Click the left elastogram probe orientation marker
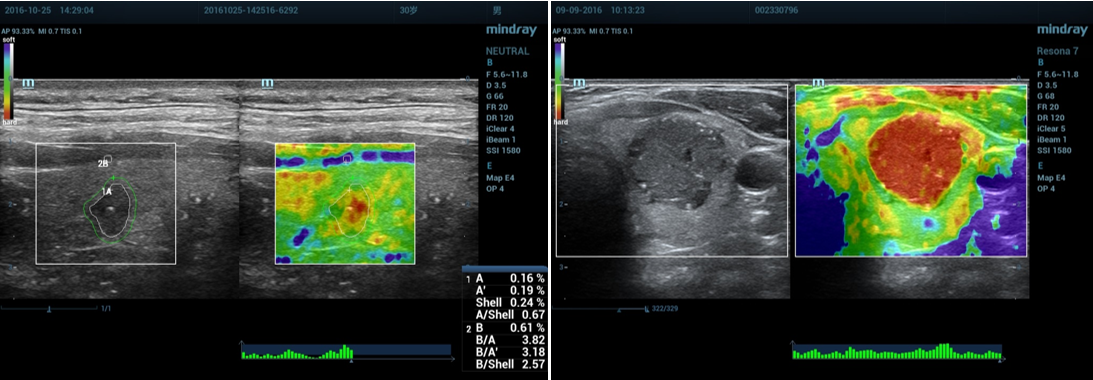Screen dimensions: 1093x380 [x=267, y=82]
